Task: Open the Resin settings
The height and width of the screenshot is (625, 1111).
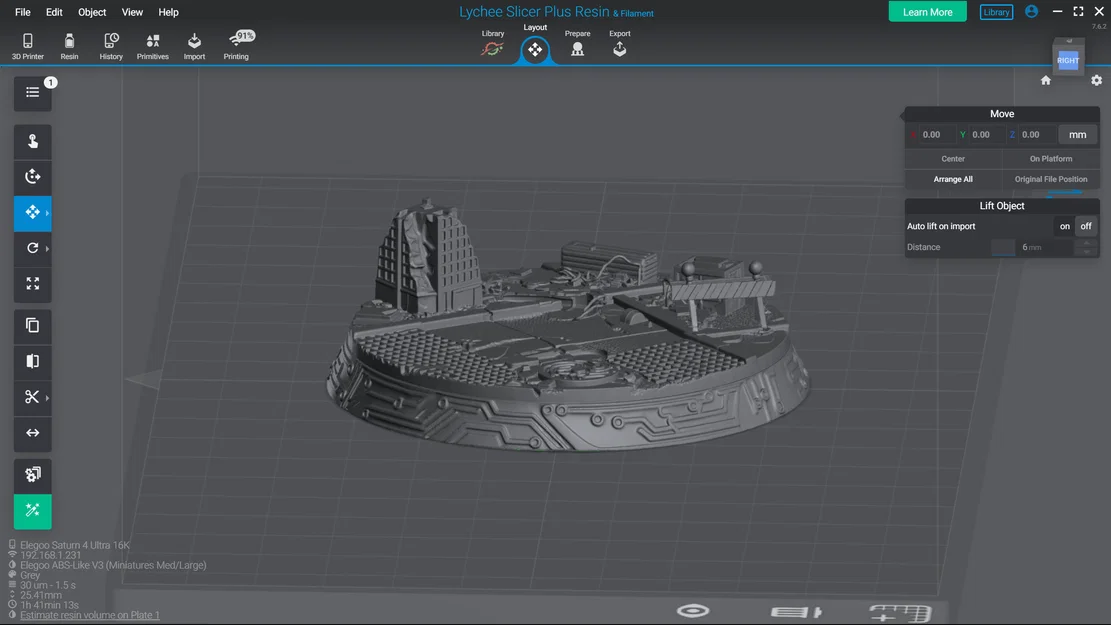Action: (x=69, y=46)
